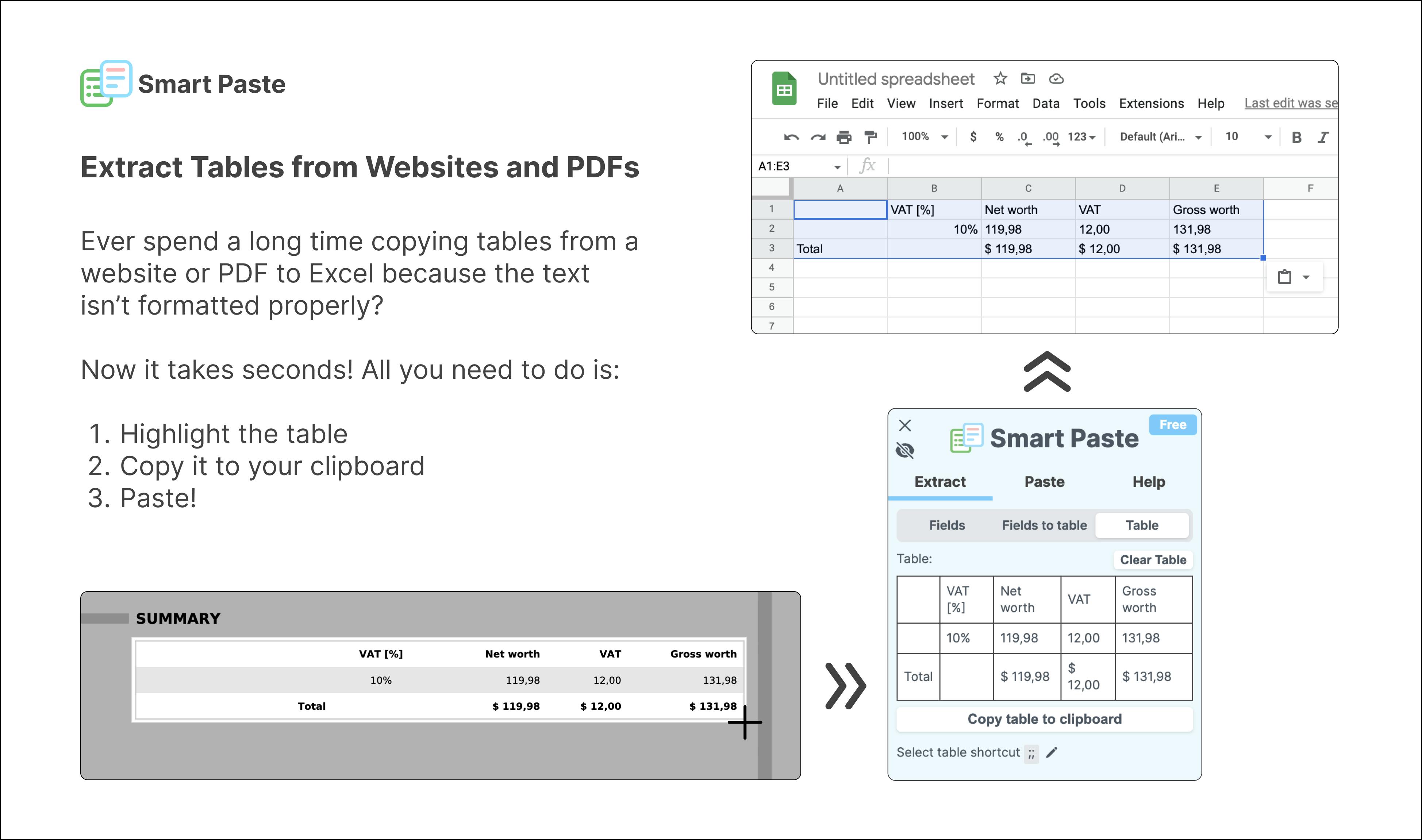Click the select-all corner of the grid
This screenshot has height=840, width=1422.
pyautogui.click(x=772, y=189)
